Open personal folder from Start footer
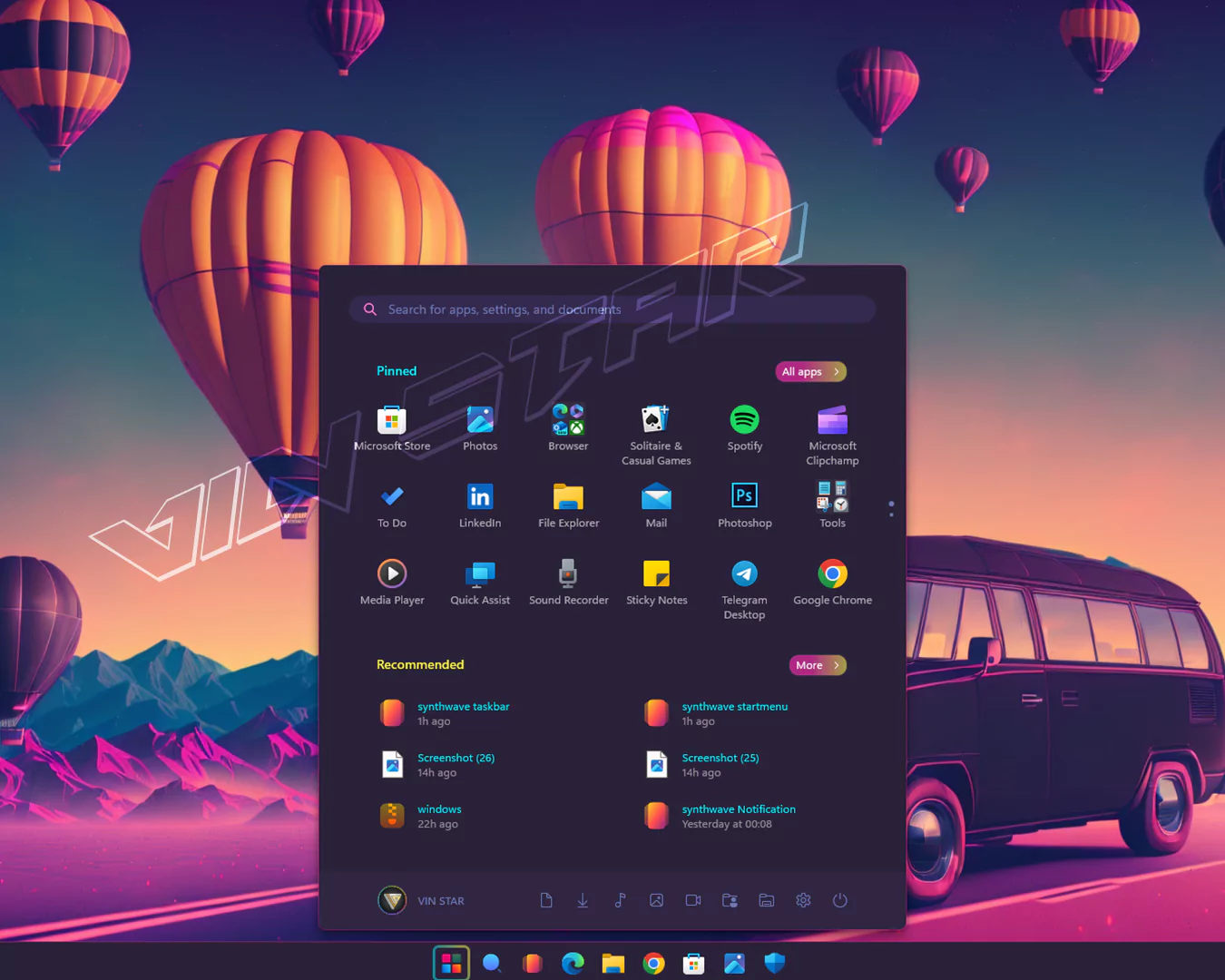Screen dimensions: 1225x980 (x=730, y=900)
